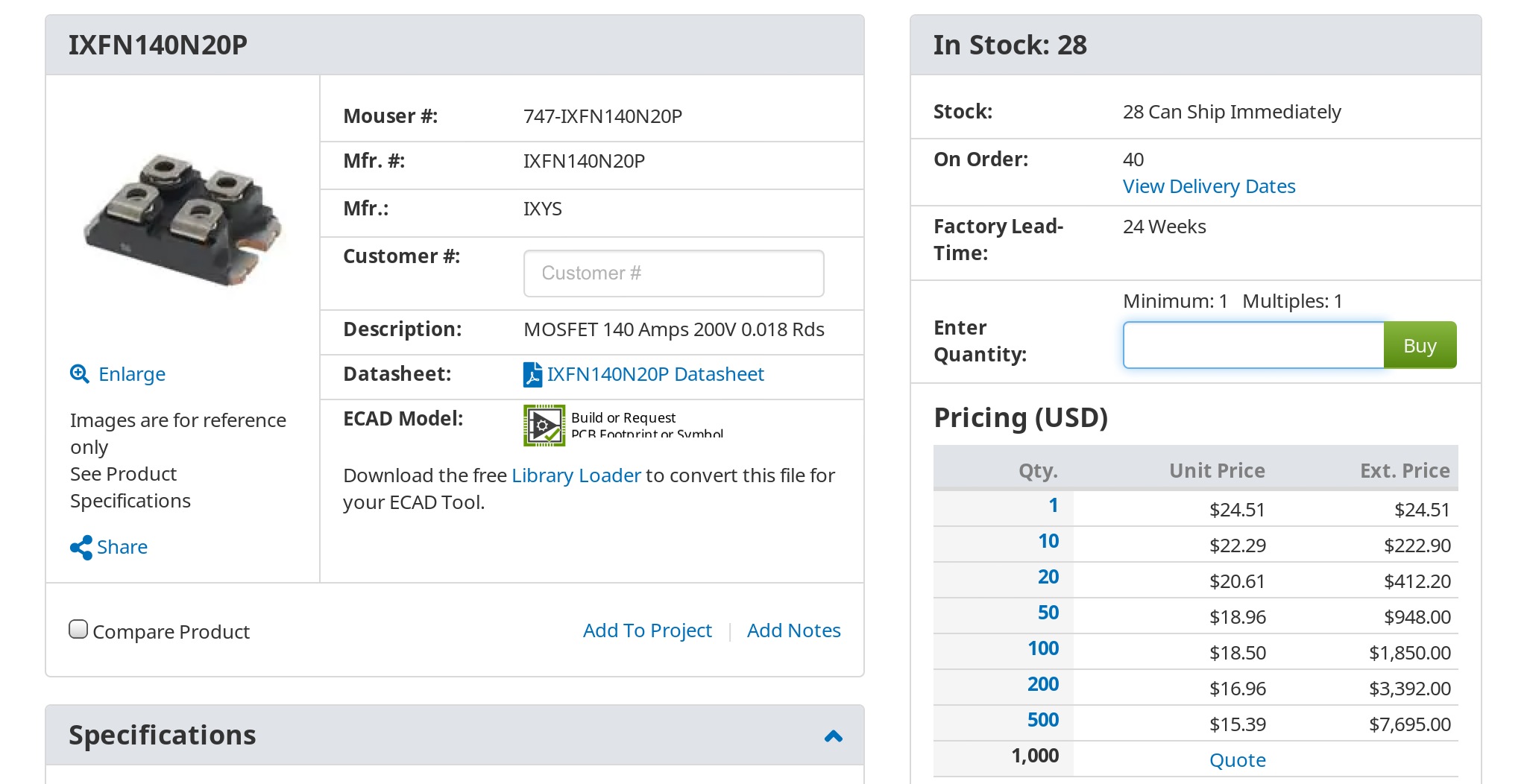Click the Enlarge magnifier icon

80,374
